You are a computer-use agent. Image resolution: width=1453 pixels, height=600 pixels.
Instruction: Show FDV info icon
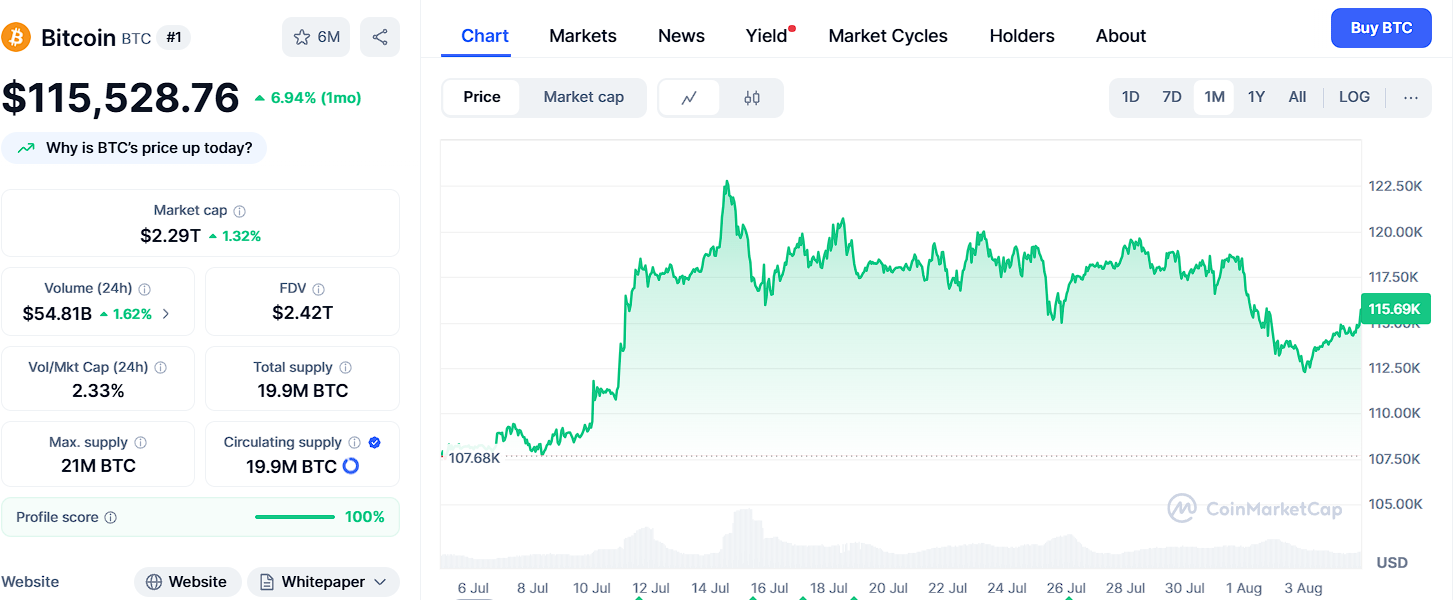pos(318,289)
